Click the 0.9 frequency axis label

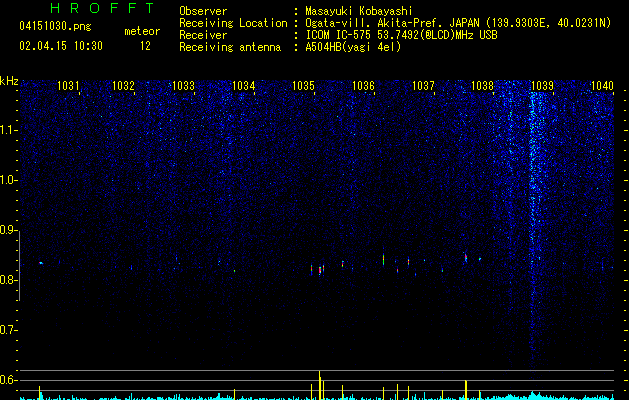8,230
